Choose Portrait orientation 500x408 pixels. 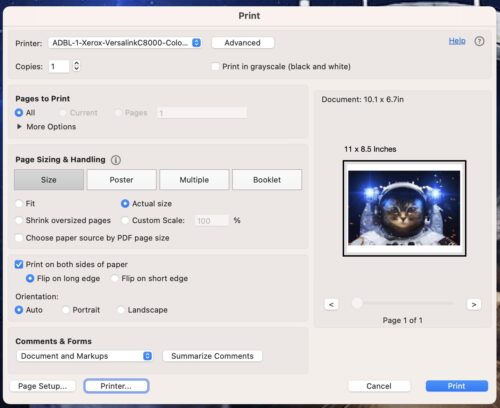pyautogui.click(x=66, y=310)
